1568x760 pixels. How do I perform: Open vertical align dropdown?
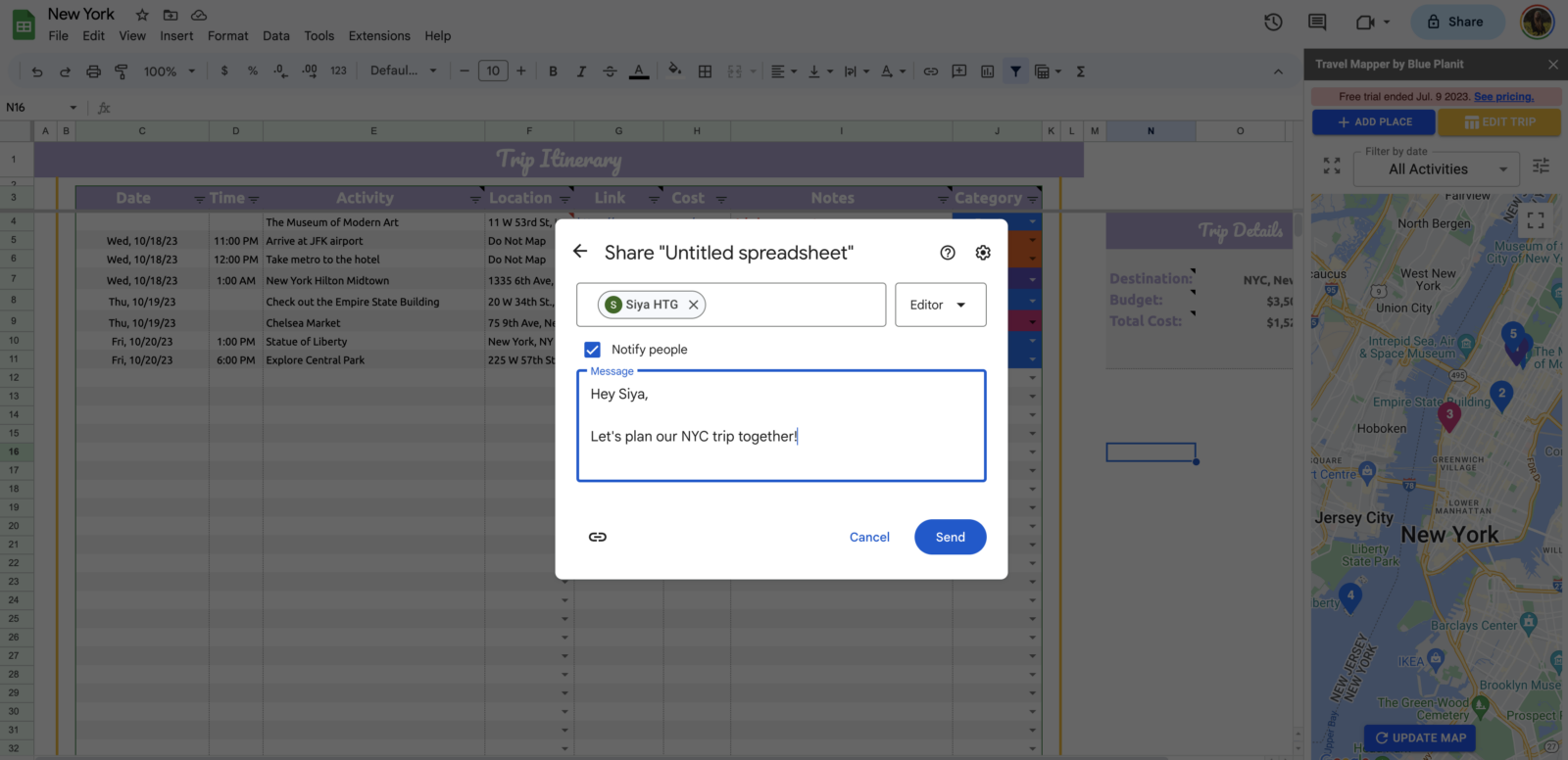[820, 71]
